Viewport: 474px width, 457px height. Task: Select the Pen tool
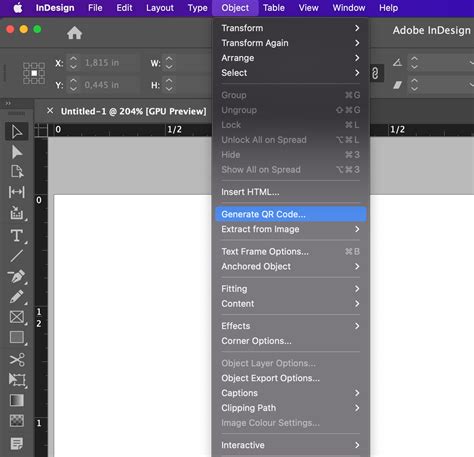pos(17,276)
